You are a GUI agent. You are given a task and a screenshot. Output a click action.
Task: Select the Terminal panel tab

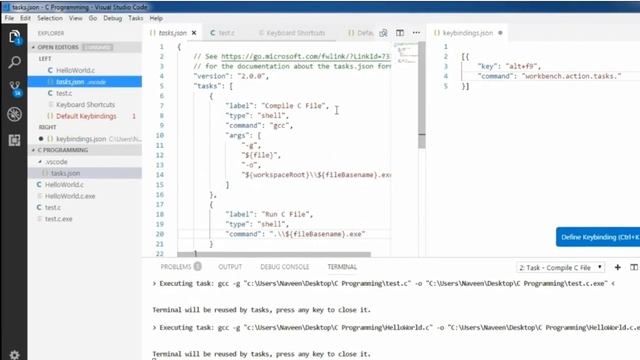click(342, 267)
